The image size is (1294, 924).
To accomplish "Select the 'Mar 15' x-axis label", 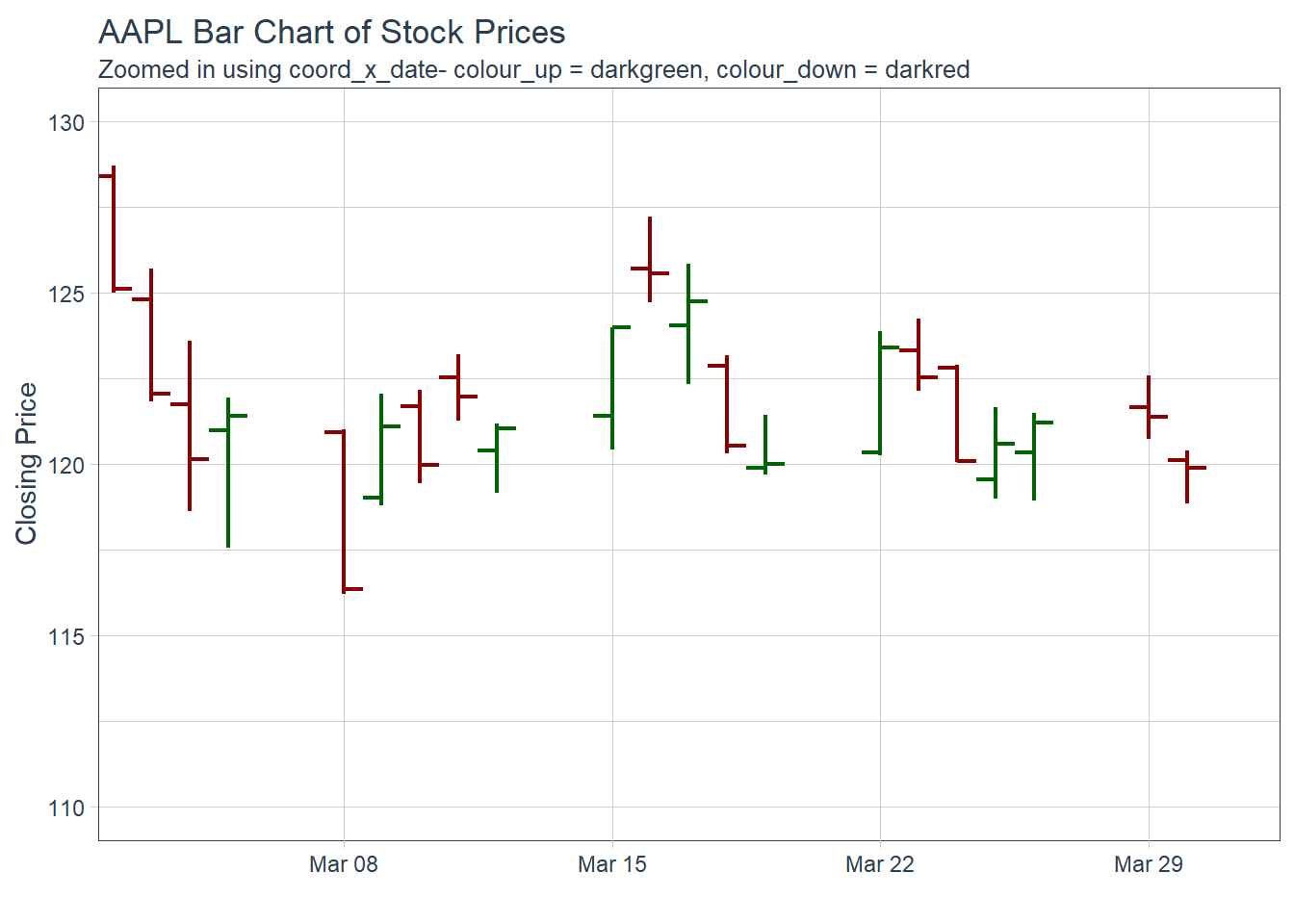I will click(612, 864).
